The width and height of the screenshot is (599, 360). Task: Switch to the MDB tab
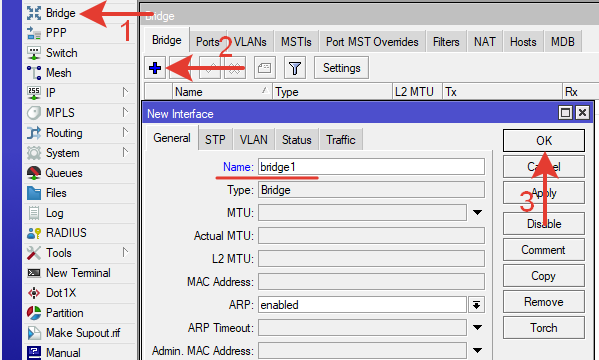click(563, 42)
